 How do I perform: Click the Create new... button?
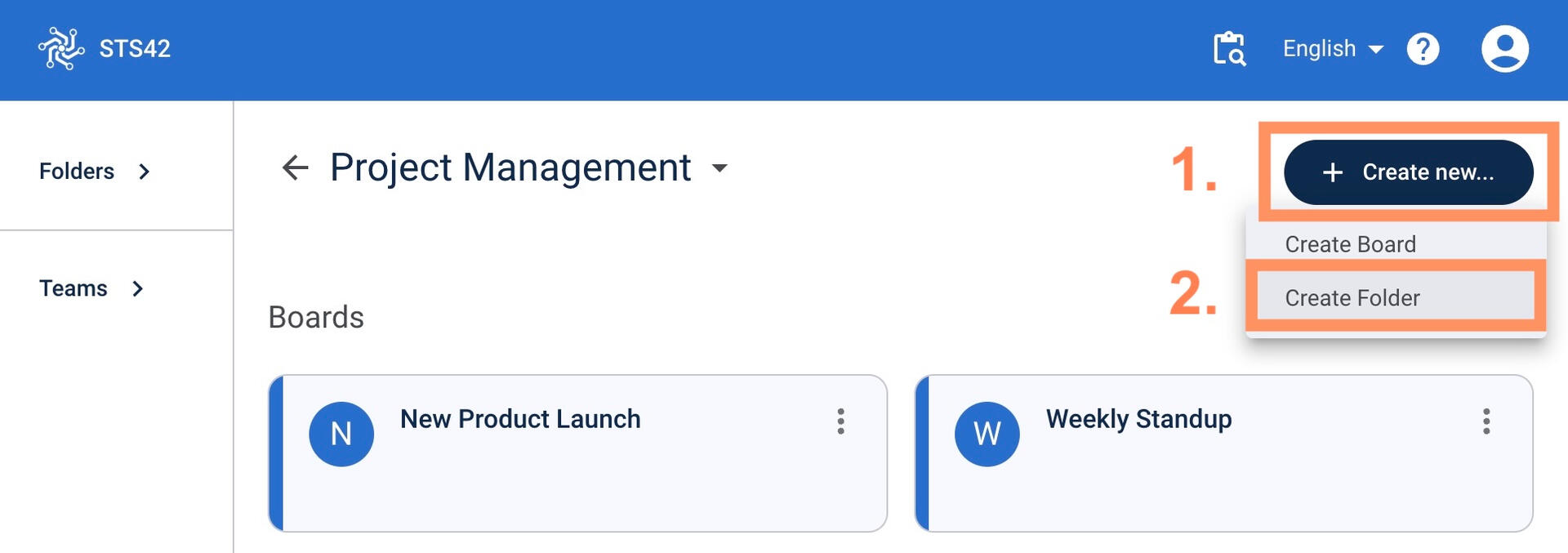click(x=1408, y=172)
